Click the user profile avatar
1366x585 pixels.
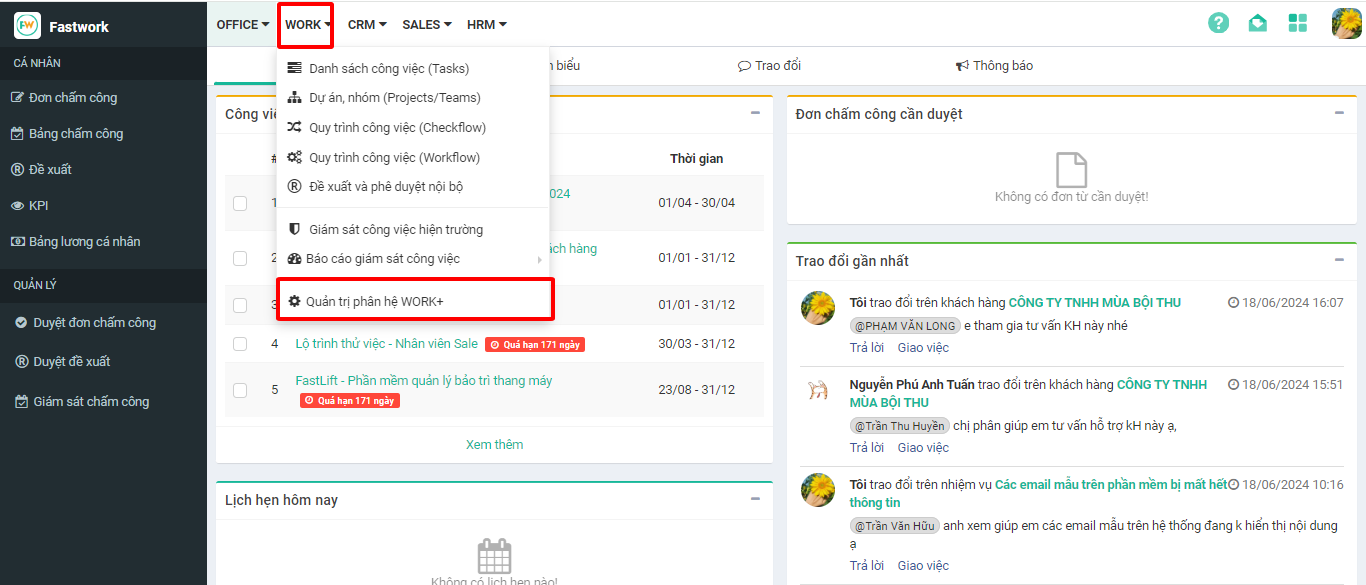(x=1346, y=23)
